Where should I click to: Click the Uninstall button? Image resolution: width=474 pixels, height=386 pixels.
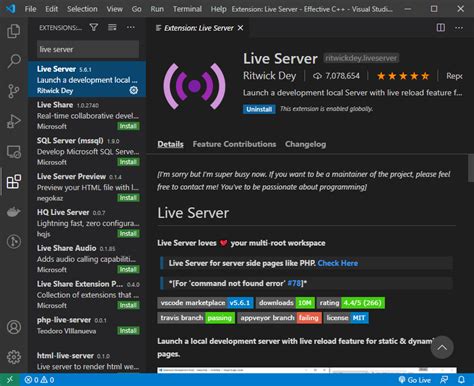point(259,109)
